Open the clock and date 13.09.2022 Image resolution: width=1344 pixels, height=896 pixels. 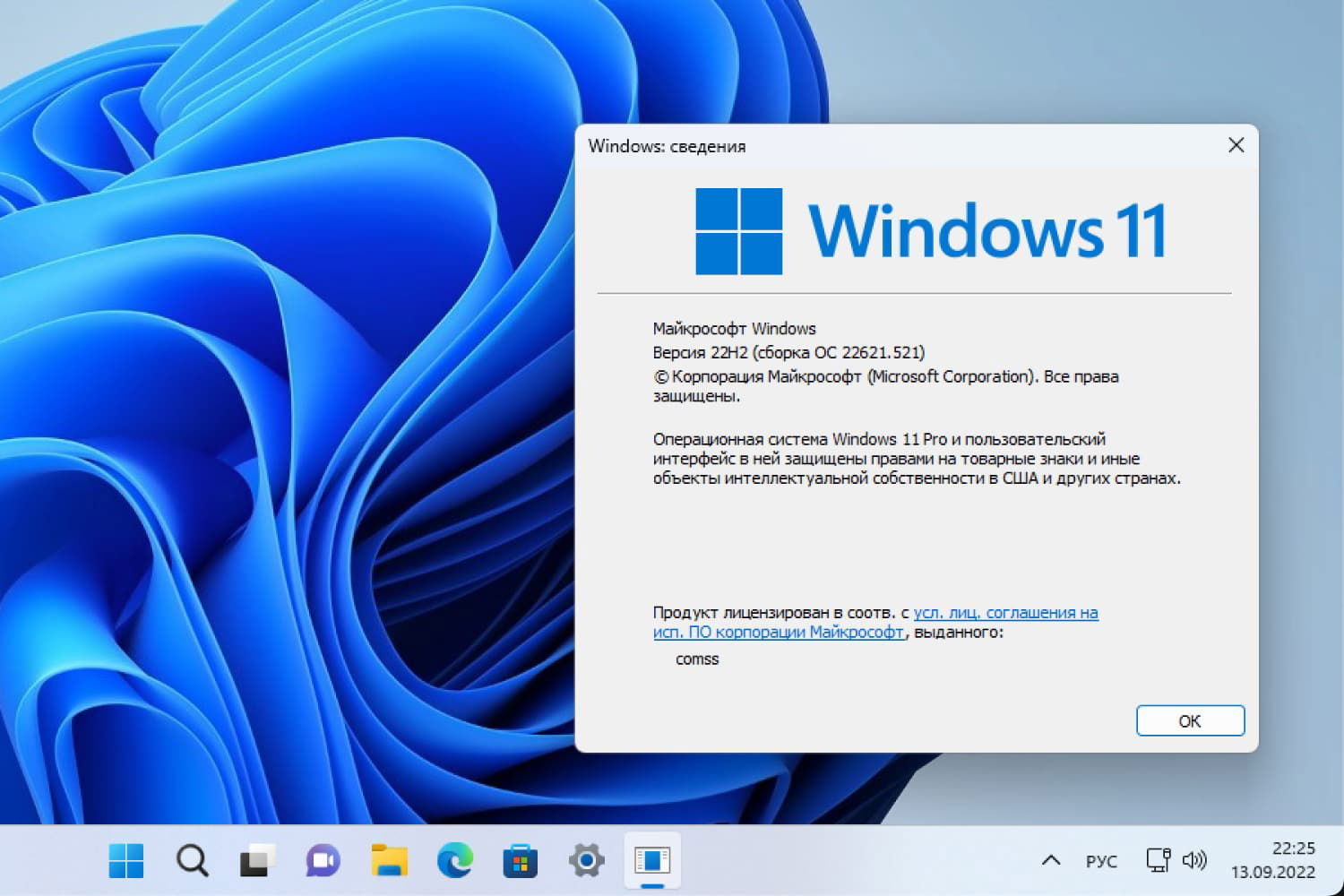pos(1273,860)
